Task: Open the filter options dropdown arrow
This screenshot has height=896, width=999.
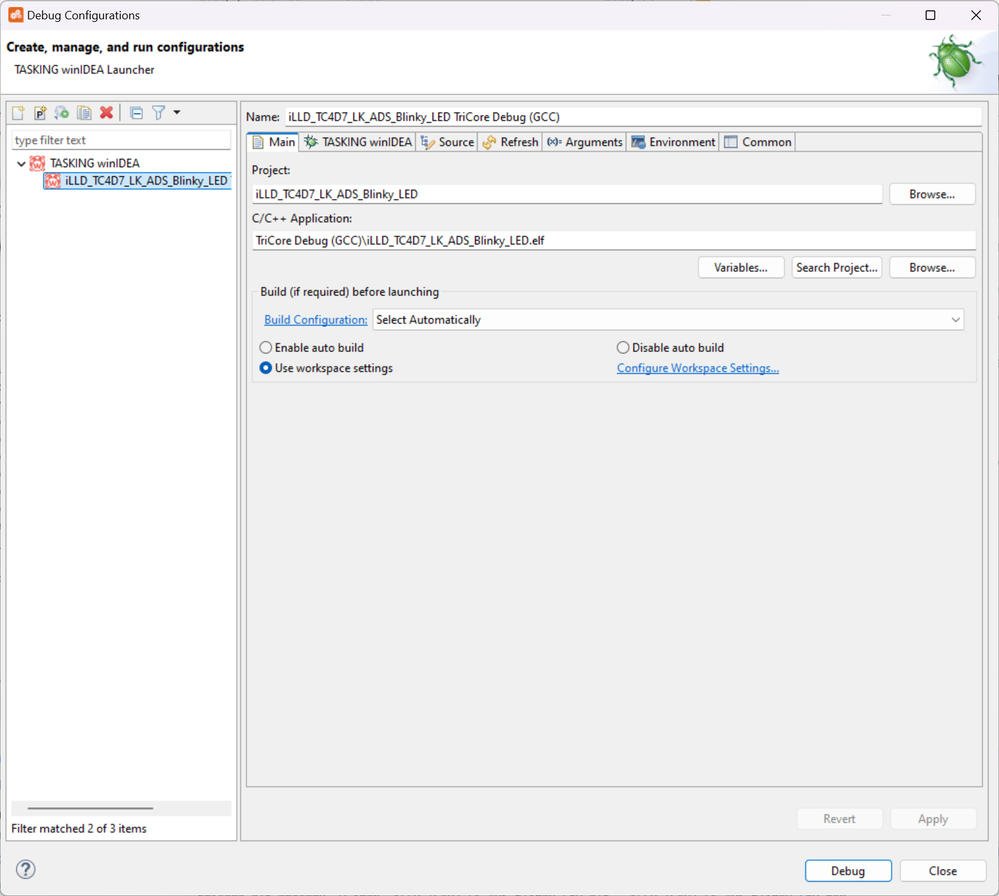Action: click(x=177, y=113)
